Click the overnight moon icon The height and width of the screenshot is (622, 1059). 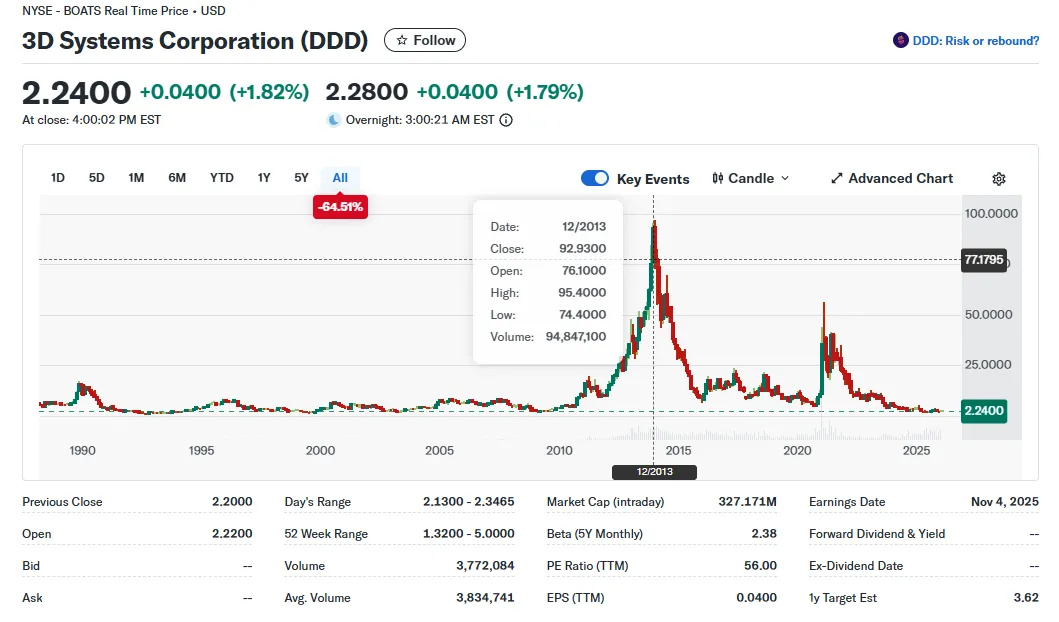(x=334, y=120)
